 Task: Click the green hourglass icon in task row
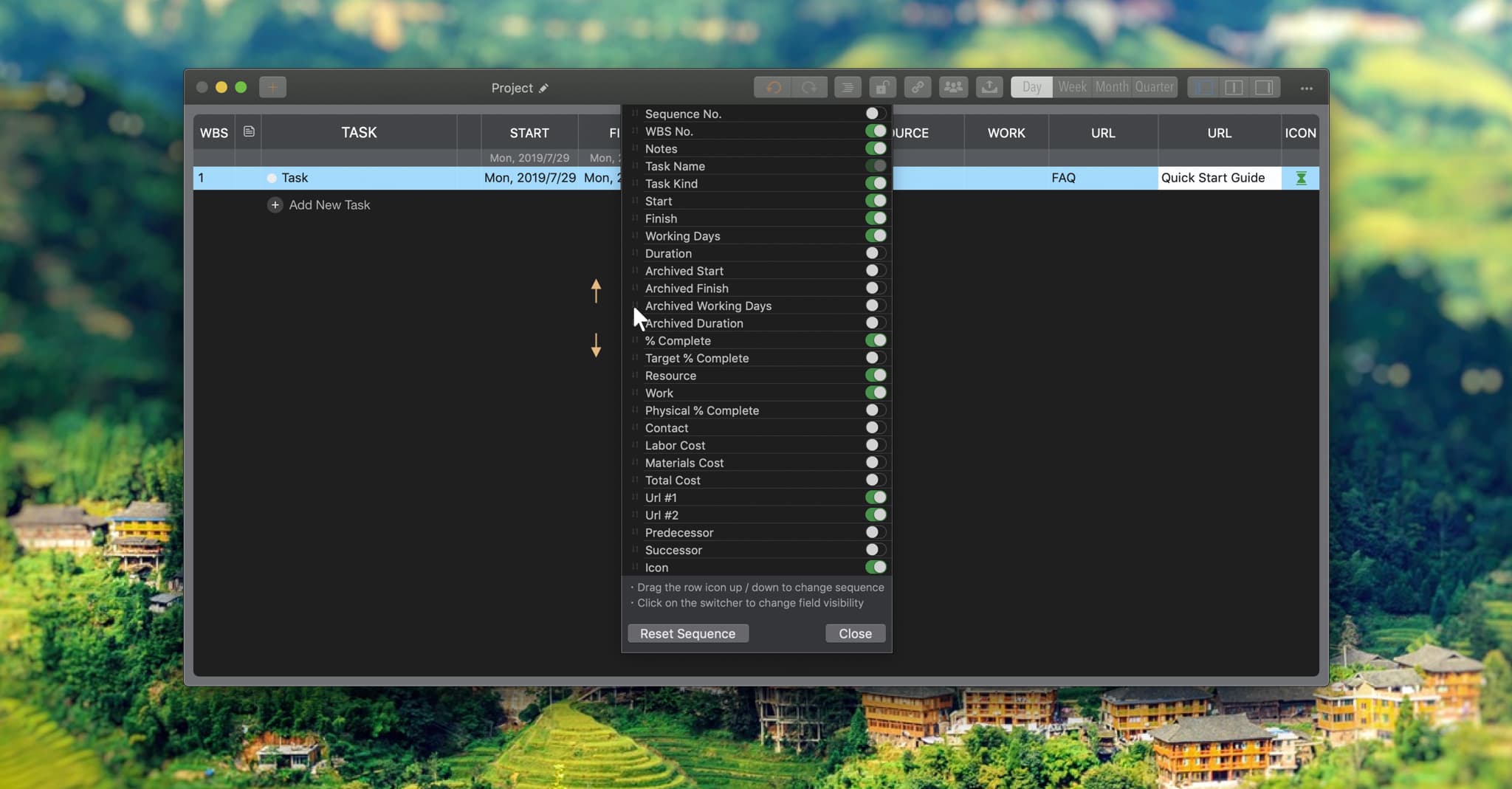click(x=1301, y=178)
